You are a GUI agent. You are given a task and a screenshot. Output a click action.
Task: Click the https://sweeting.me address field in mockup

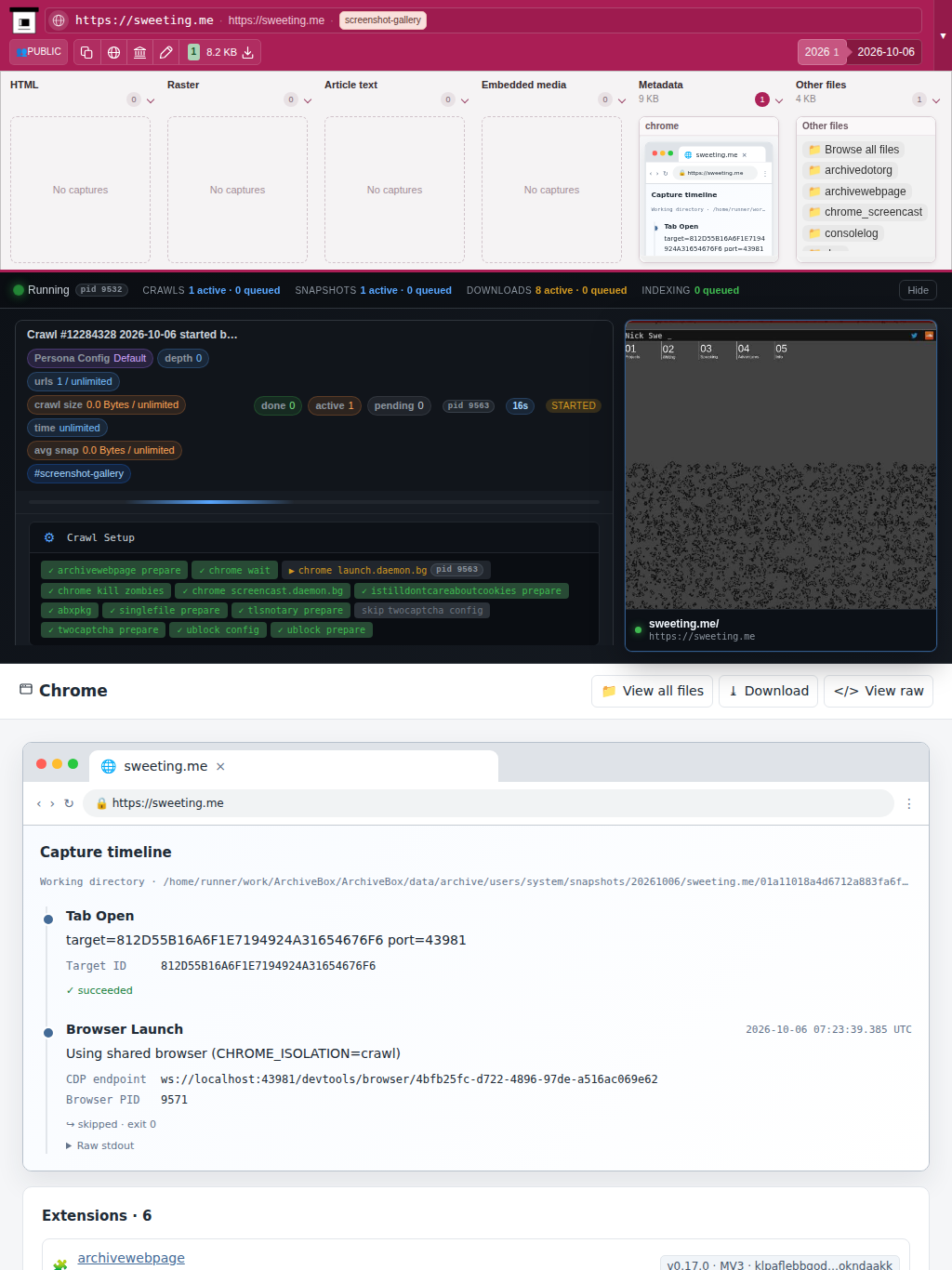point(488,803)
